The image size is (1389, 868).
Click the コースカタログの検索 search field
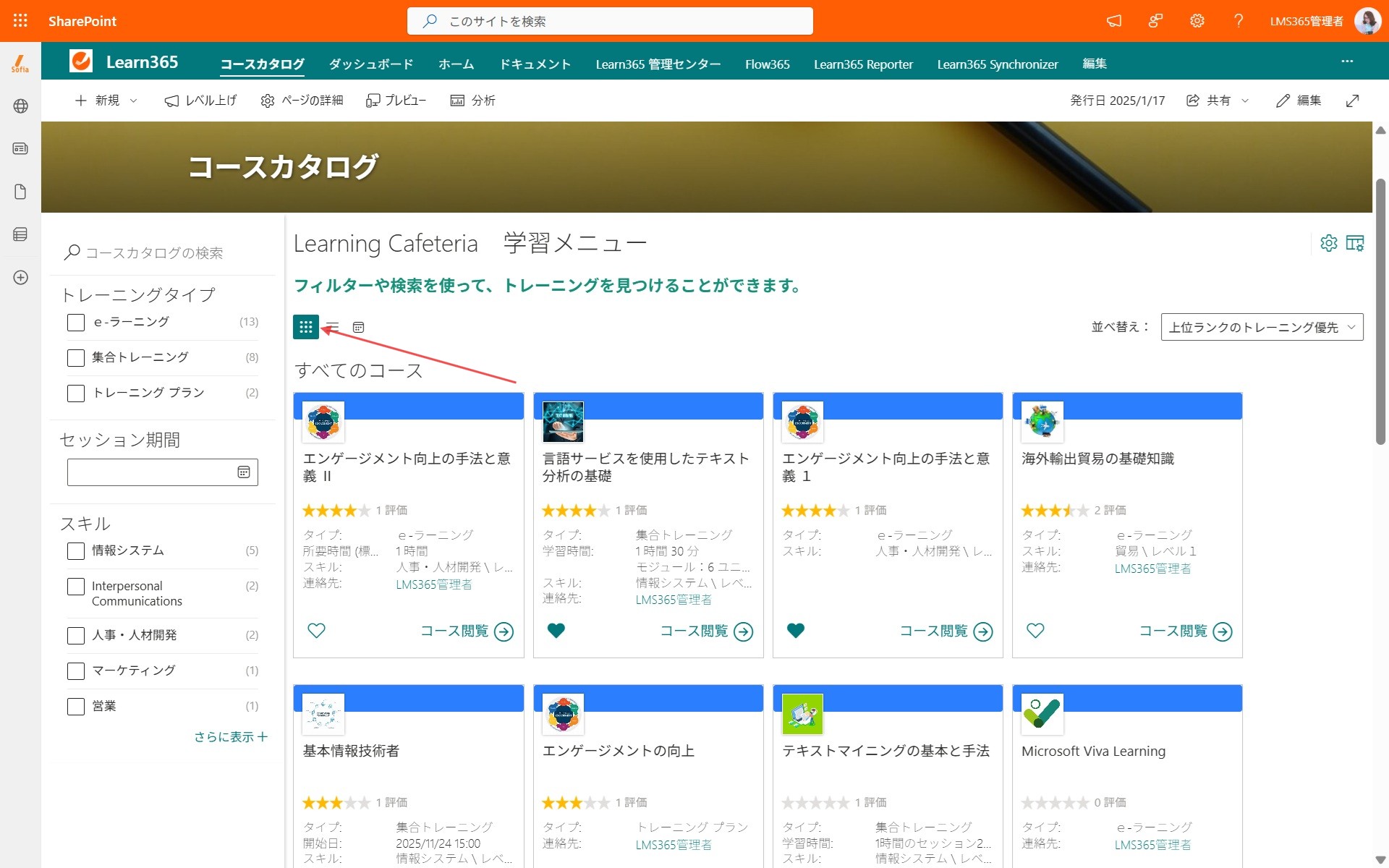163,252
